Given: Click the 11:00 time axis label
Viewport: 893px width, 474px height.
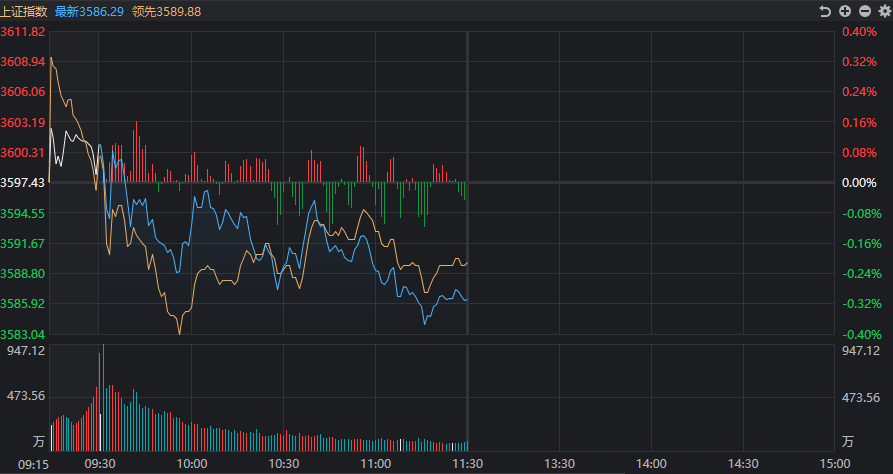Looking at the screenshot, I should pyautogui.click(x=376, y=464).
